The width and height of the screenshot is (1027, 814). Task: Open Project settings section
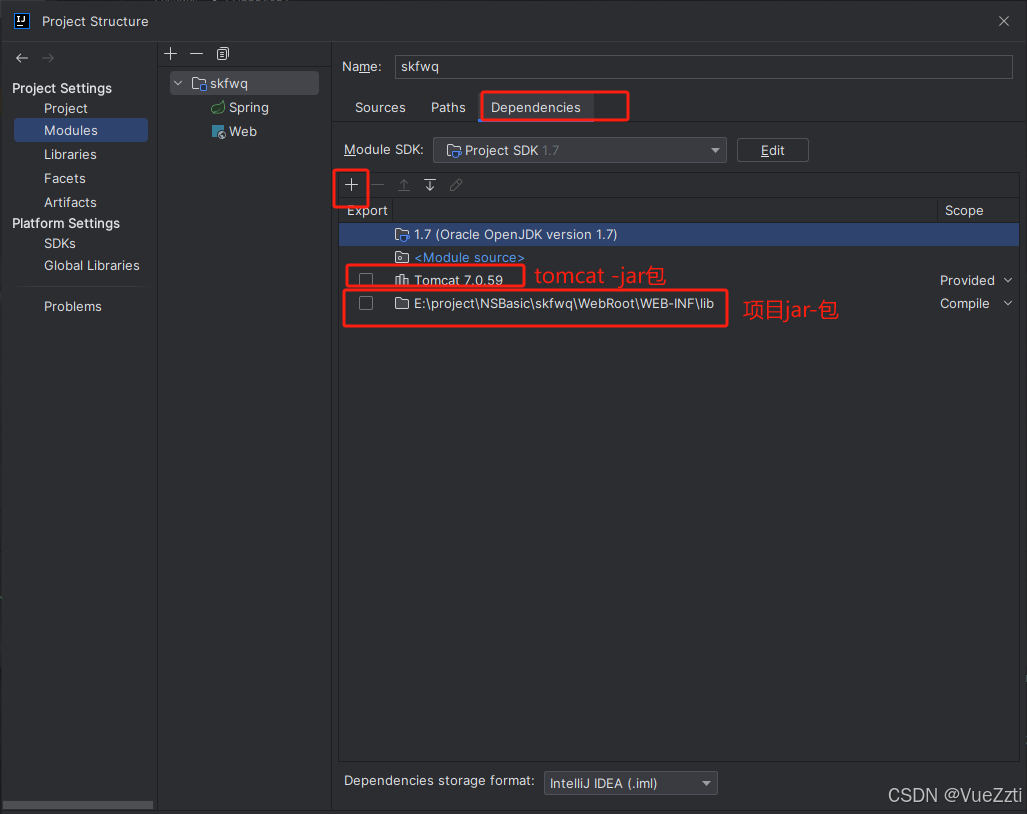[x=65, y=108]
